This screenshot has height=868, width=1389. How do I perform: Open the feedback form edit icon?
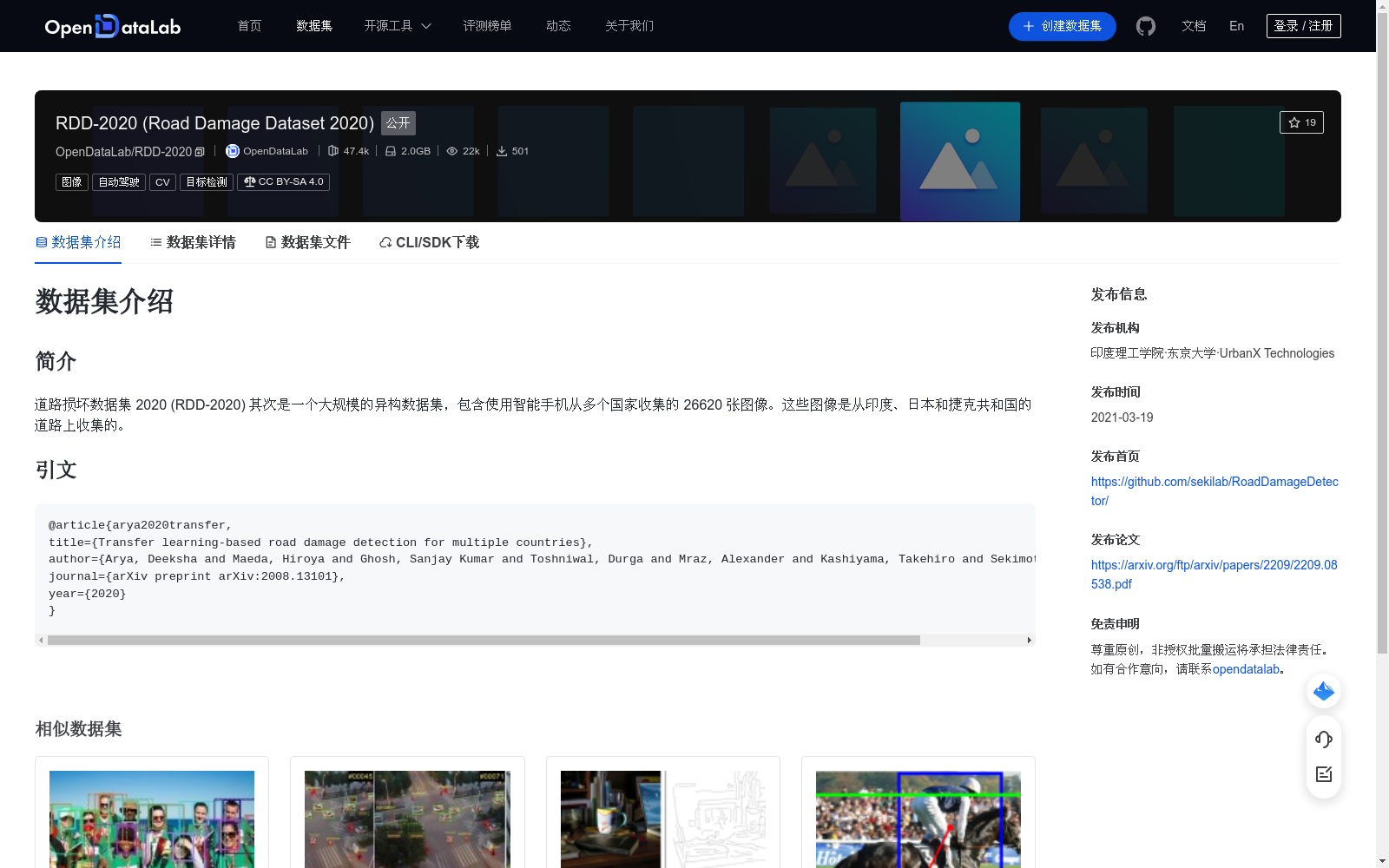click(1324, 774)
